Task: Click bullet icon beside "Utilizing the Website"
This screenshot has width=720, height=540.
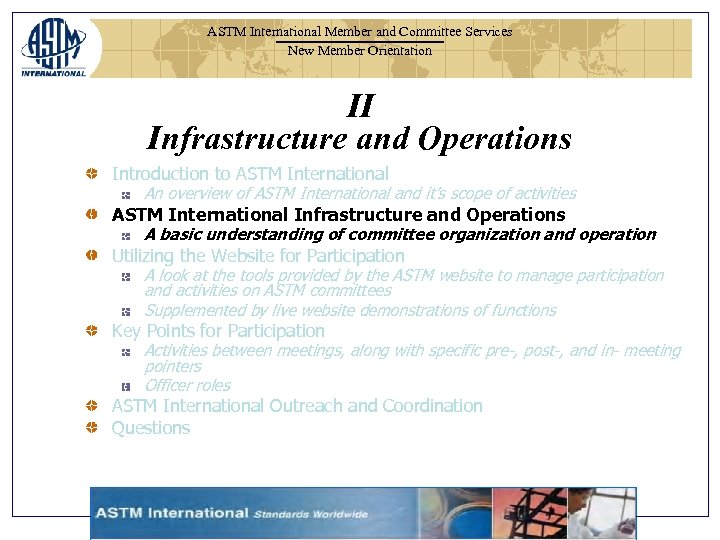Action: coord(92,255)
